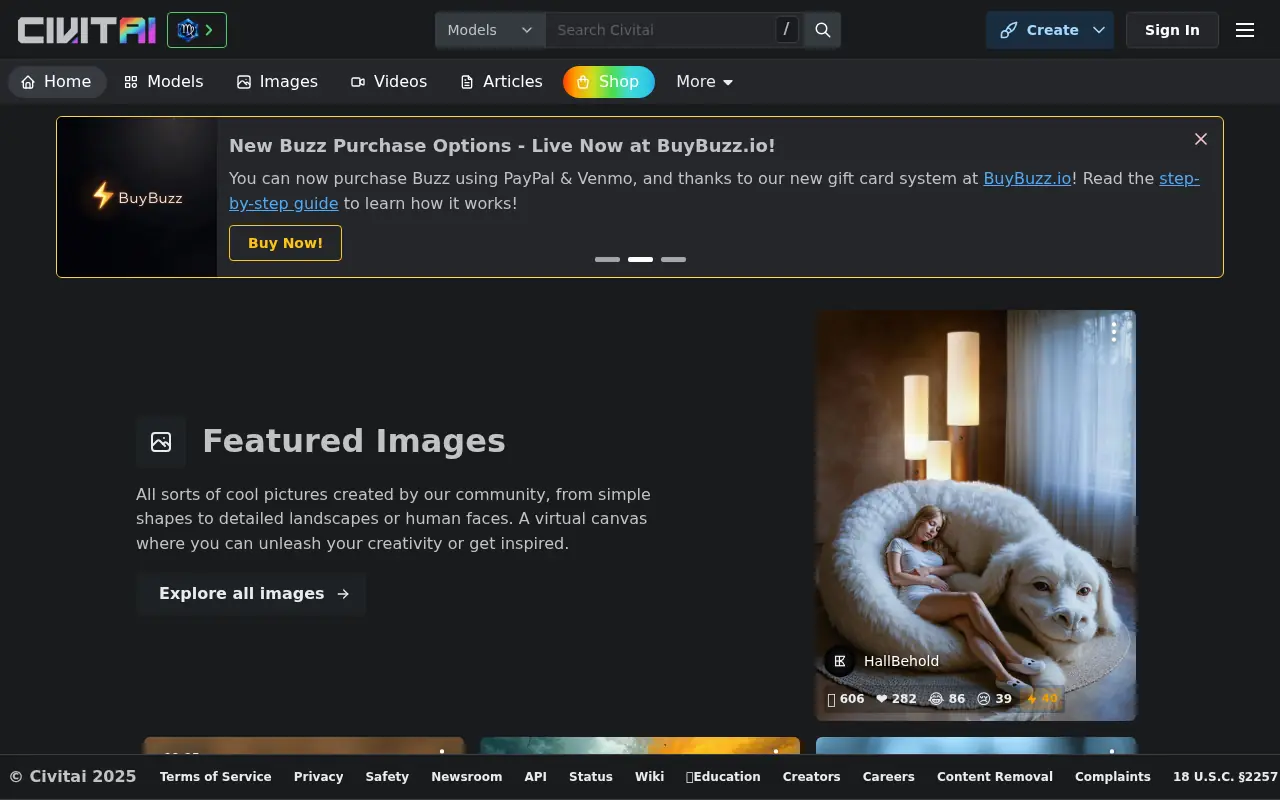Click the three-dot menu on featured image
This screenshot has width=1280, height=800.
(x=1114, y=331)
